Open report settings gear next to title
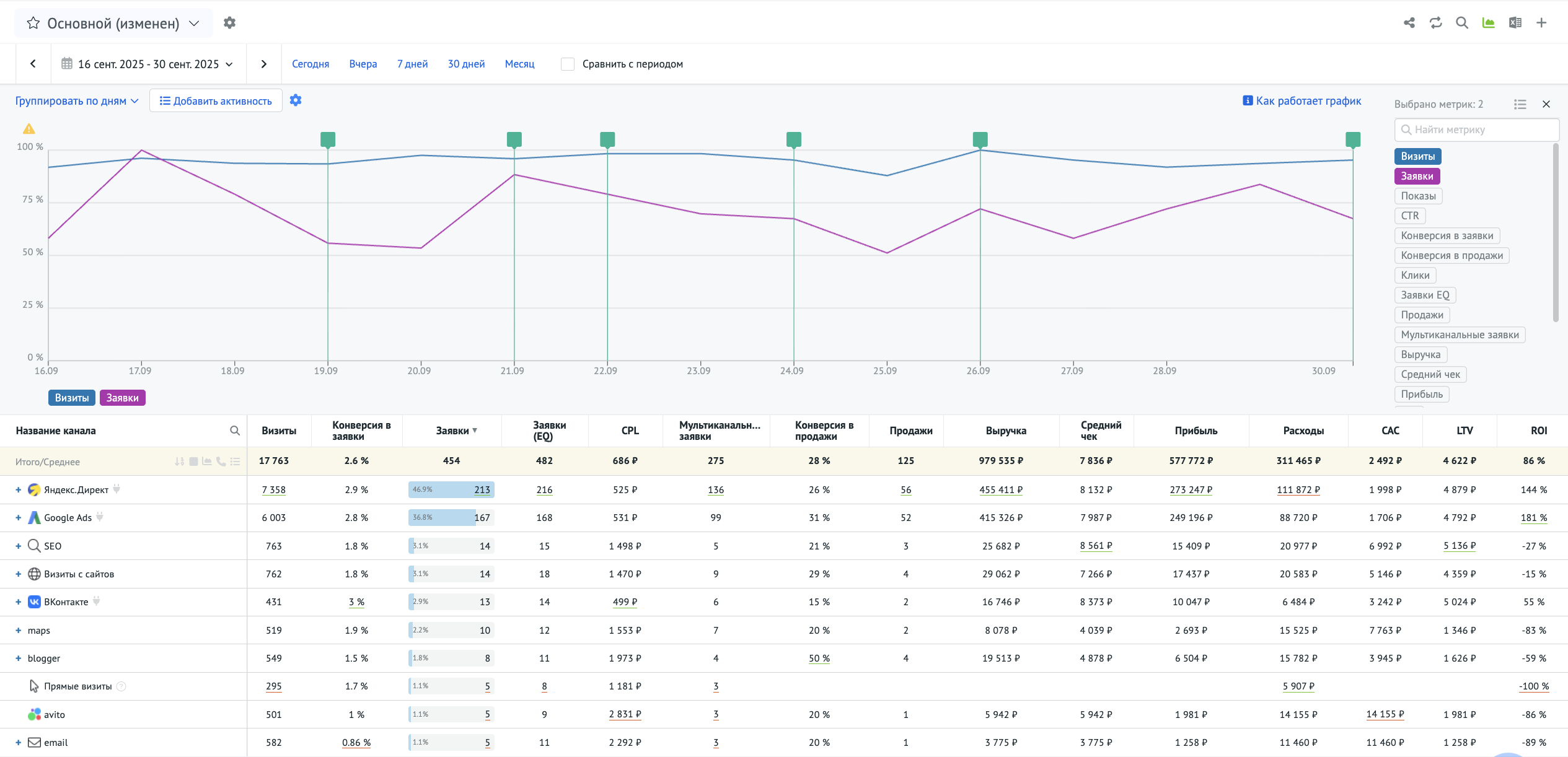The width and height of the screenshot is (1568, 757). (x=229, y=23)
